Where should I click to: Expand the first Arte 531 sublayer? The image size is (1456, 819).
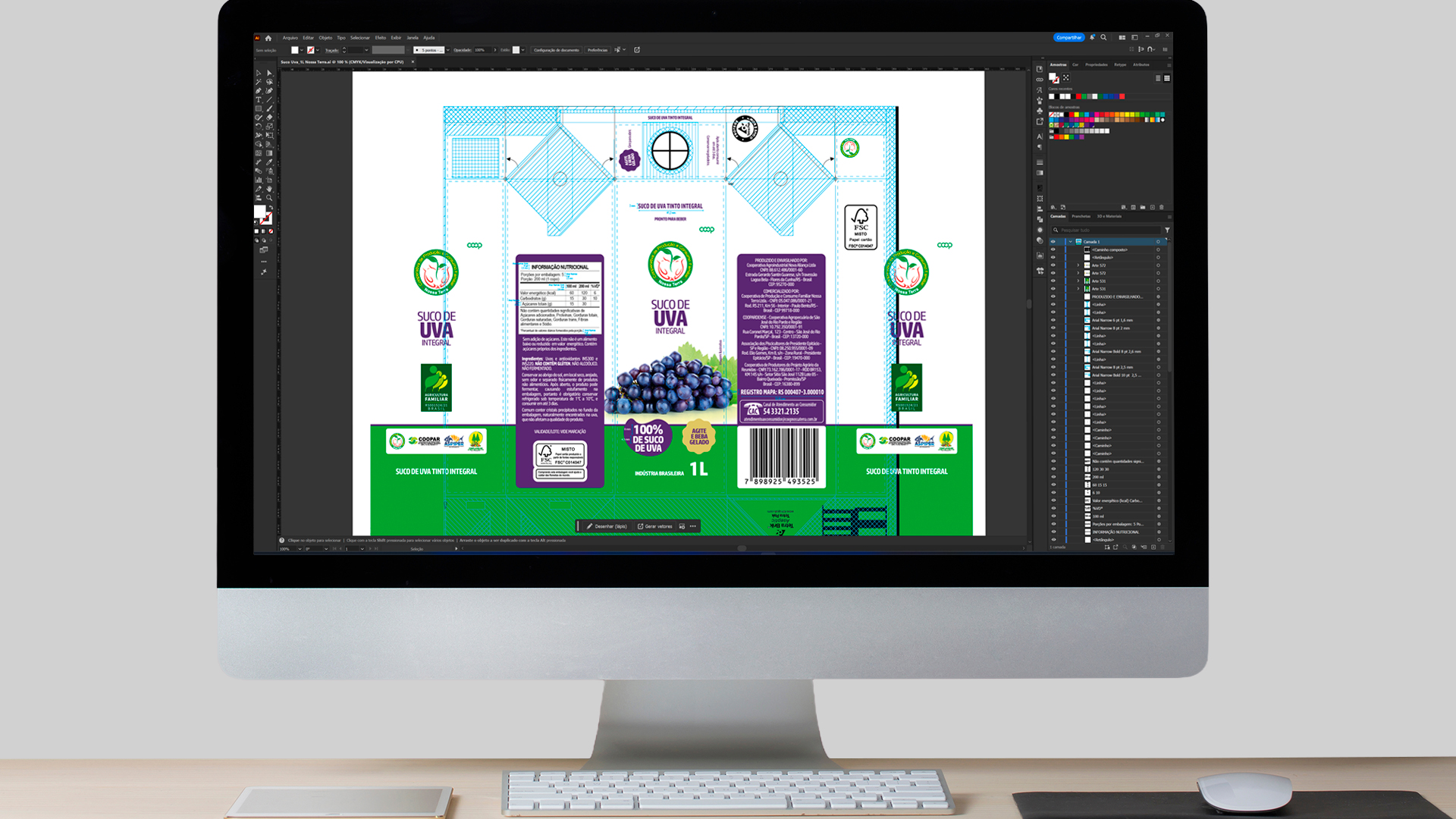(1078, 281)
